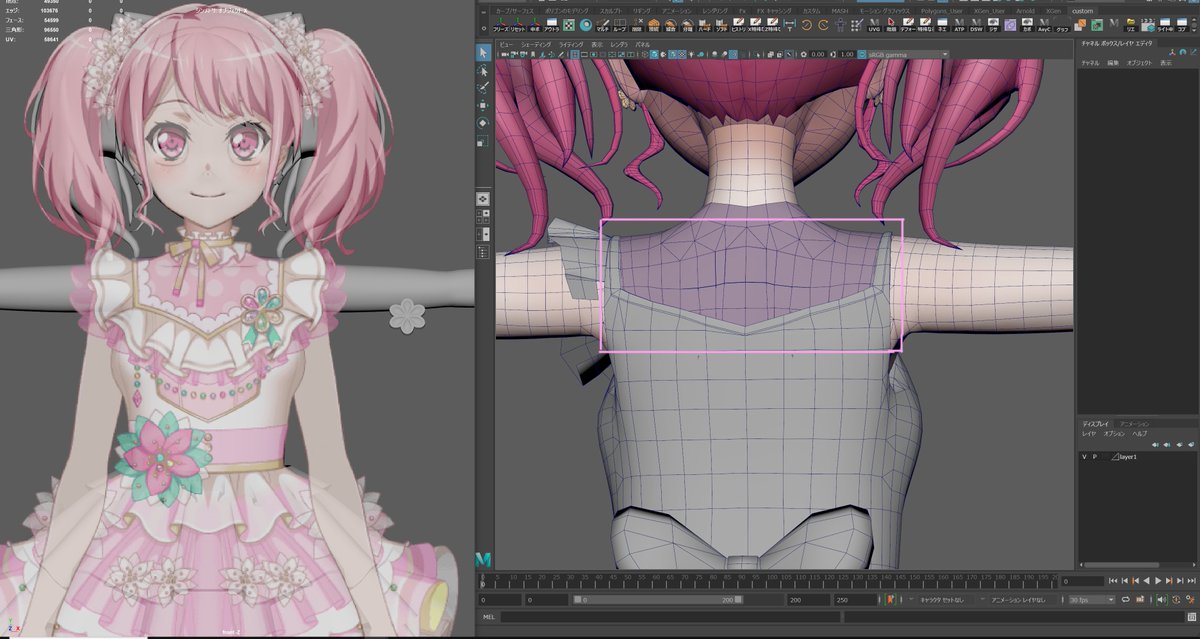Click the ヒストリ (History) shelf icon
This screenshot has width=1200, height=639.
tap(739, 25)
